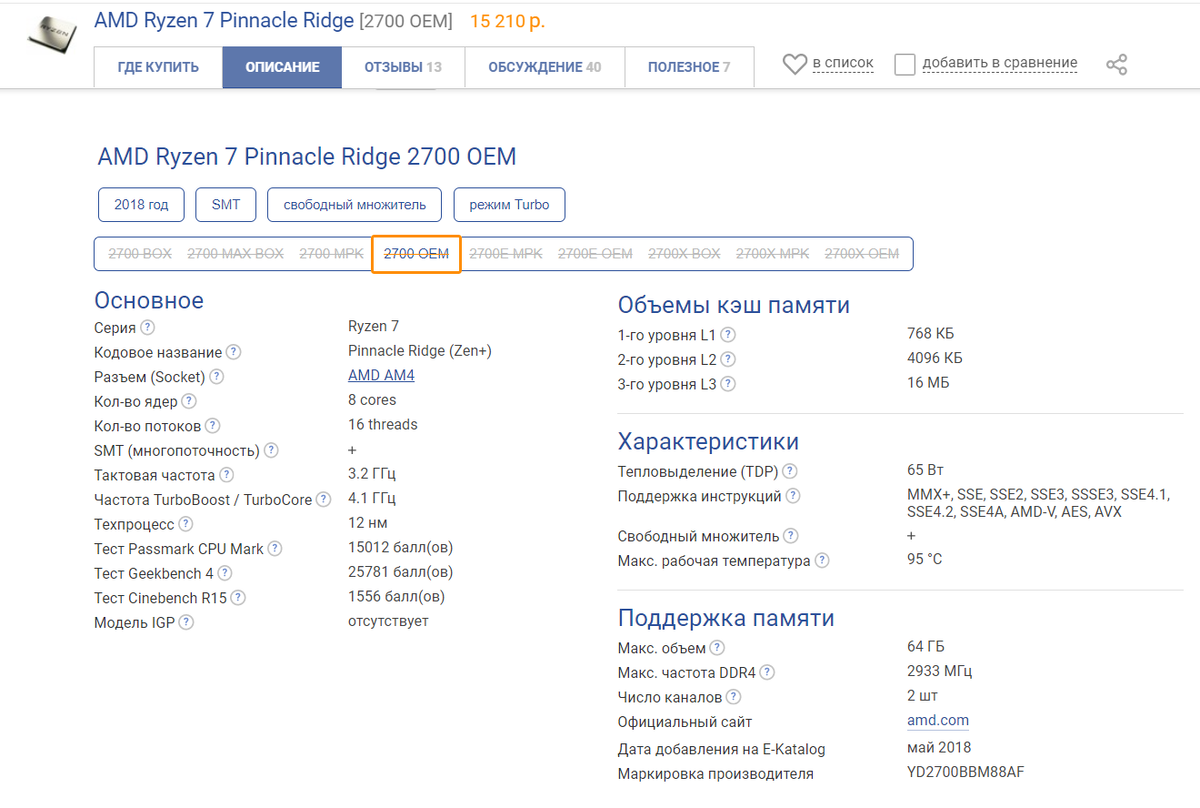Image resolution: width=1200 pixels, height=808 pixels.
Task: Click help icon next to Макс. частота DDR4
Action: (x=767, y=673)
